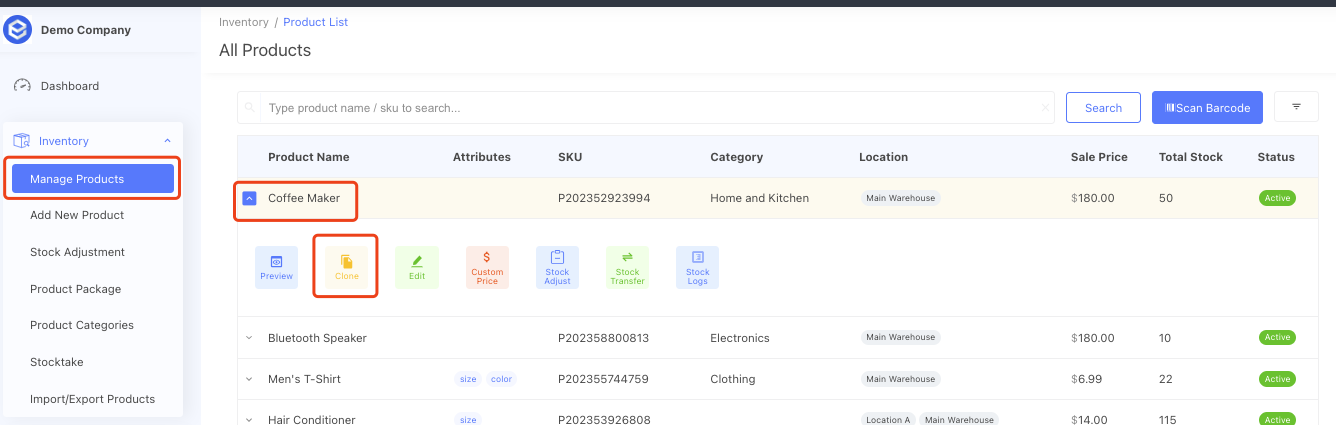Open the filter options icon button
1336x425 pixels.
(x=1297, y=107)
